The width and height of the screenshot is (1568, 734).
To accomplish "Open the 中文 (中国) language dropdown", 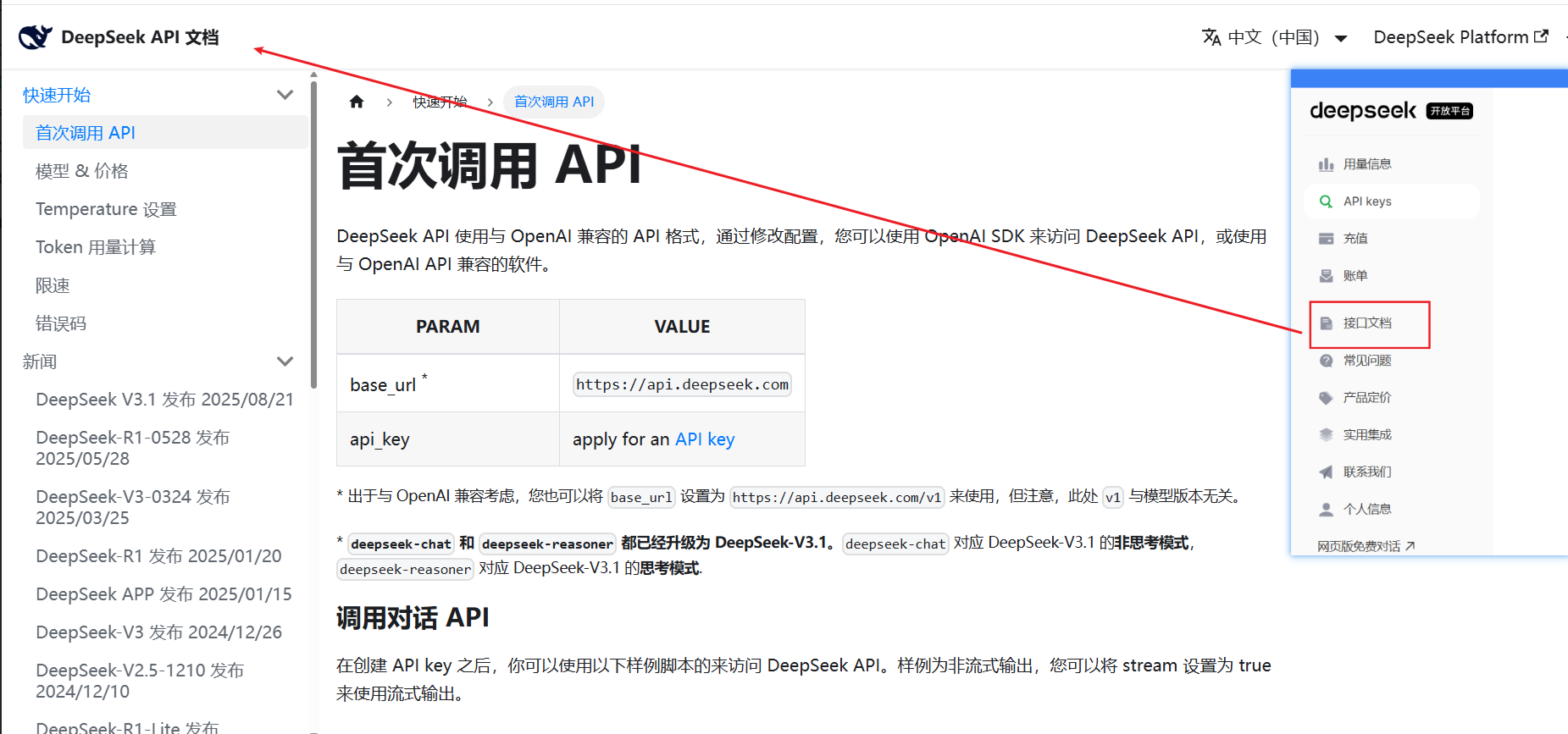I will pos(1275,37).
